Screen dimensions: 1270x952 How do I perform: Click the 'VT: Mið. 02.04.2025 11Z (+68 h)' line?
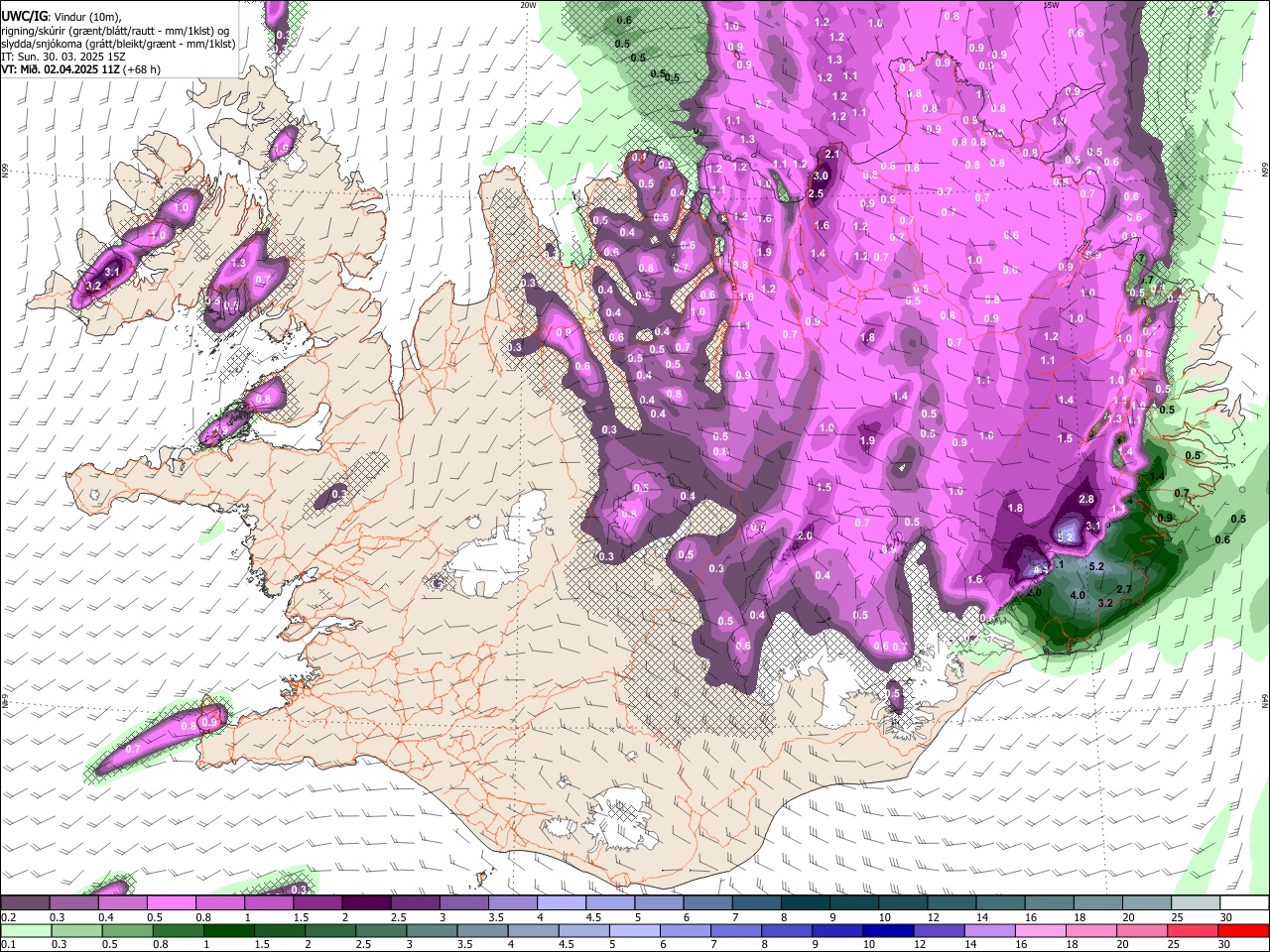80,69
